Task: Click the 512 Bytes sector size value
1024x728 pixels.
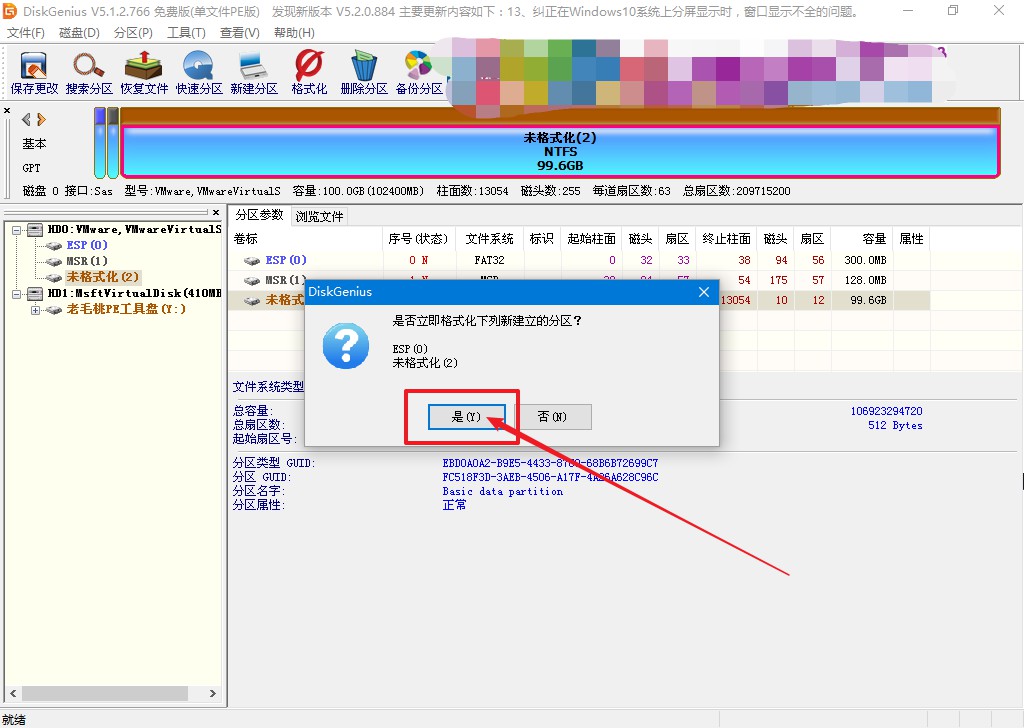Action: [x=895, y=426]
